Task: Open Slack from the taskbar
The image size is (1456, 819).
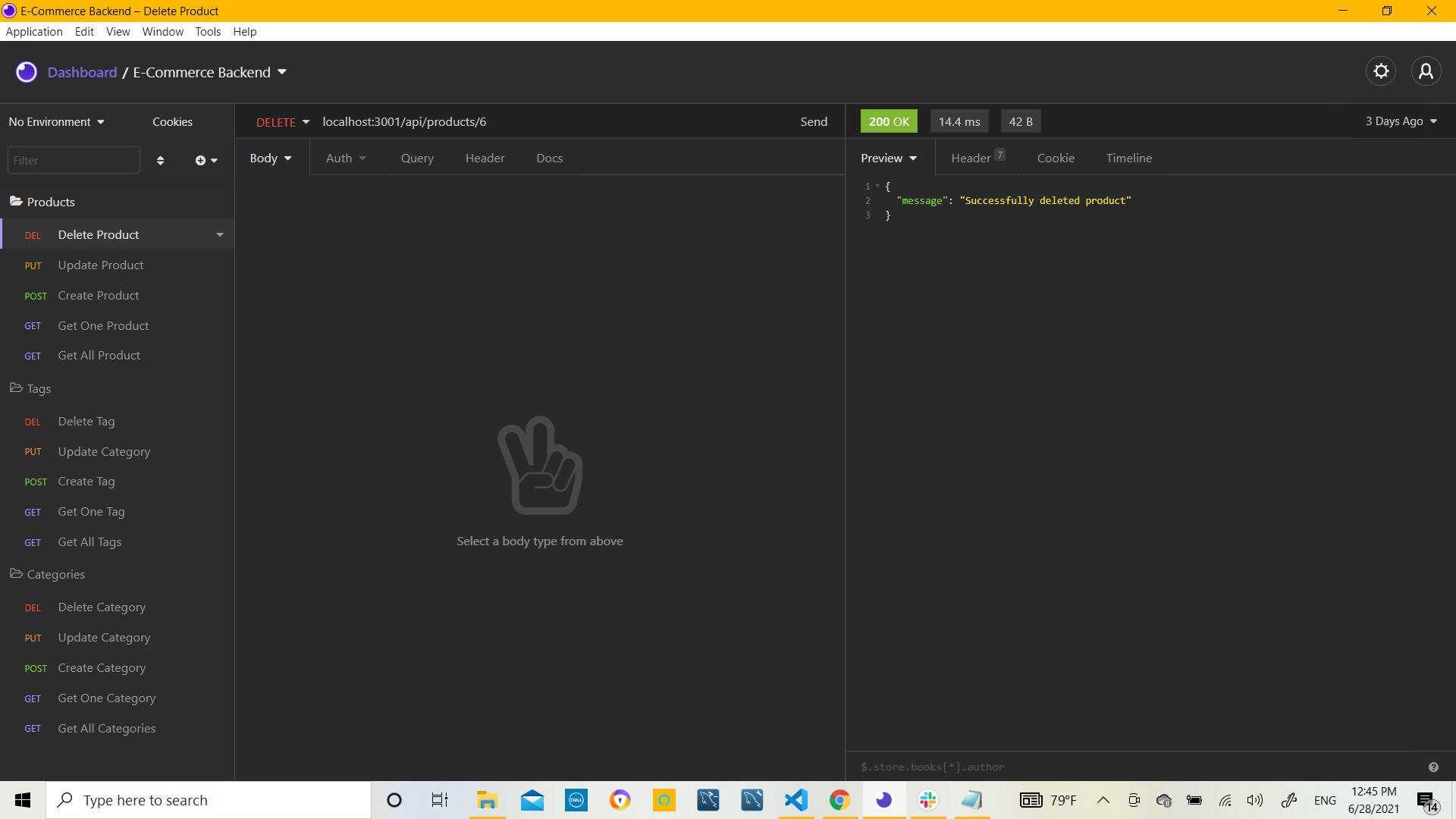Action: 927,799
